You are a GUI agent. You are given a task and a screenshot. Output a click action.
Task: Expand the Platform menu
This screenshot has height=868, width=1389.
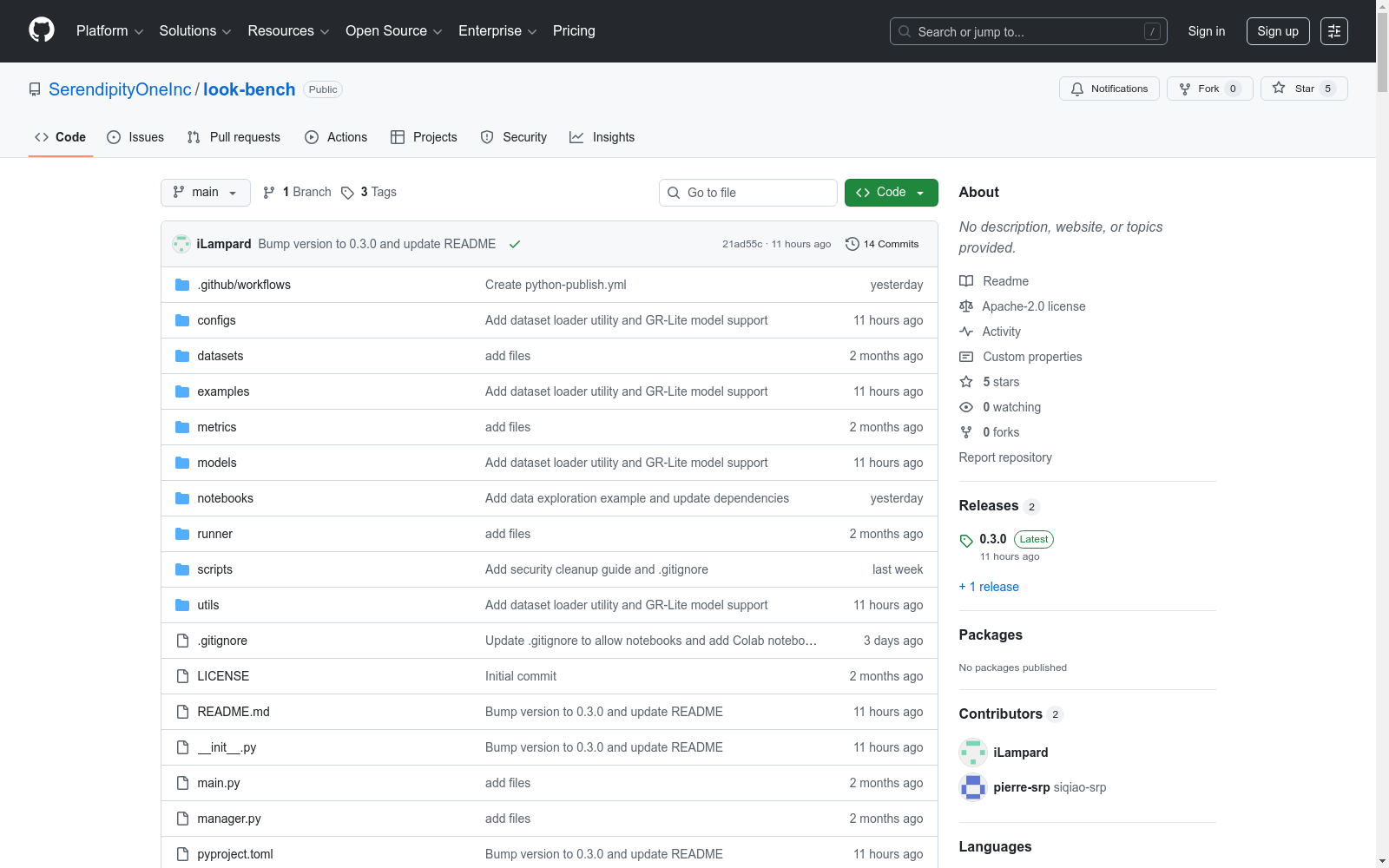pos(109,31)
